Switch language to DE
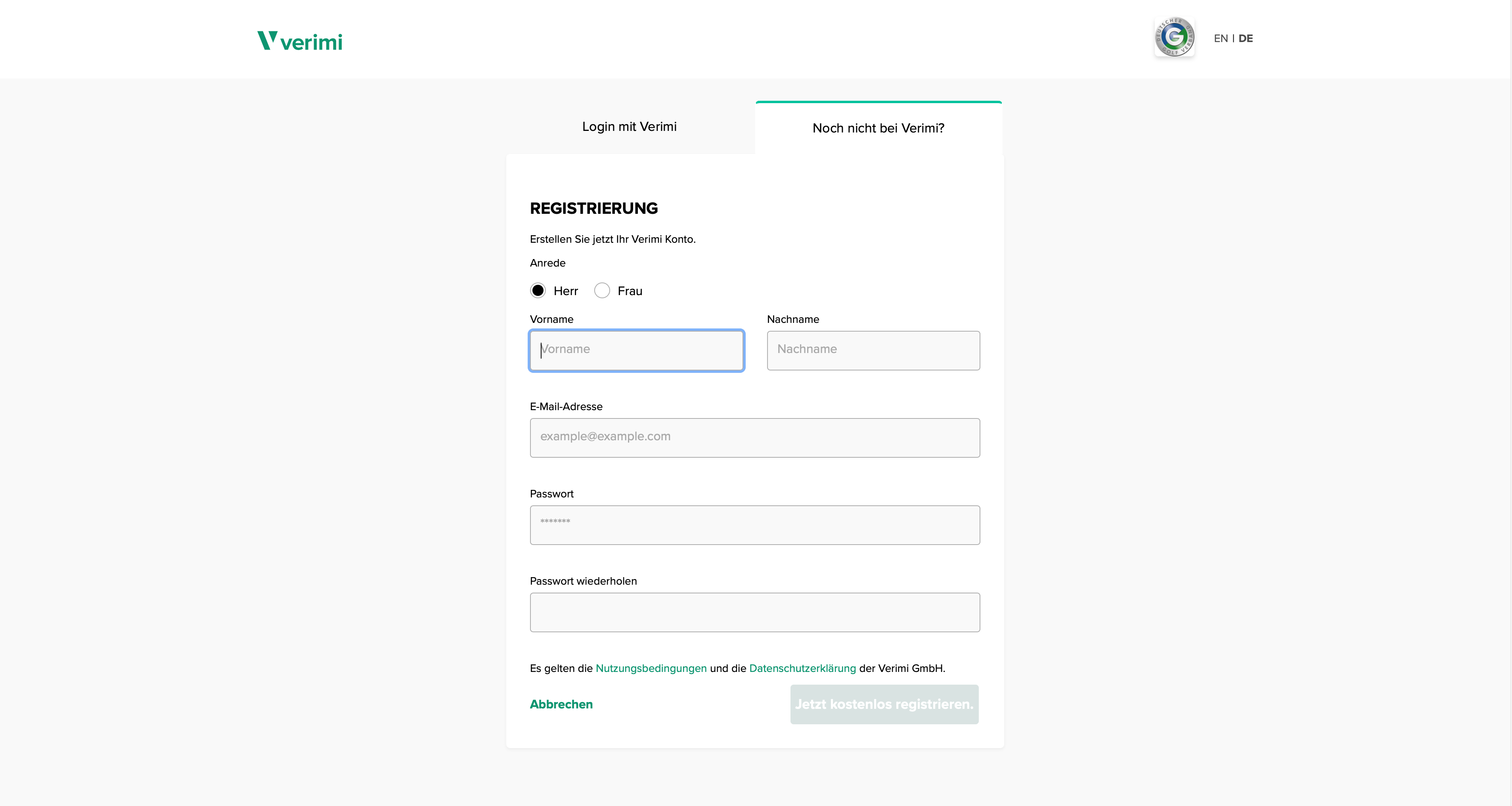 pyautogui.click(x=1246, y=39)
